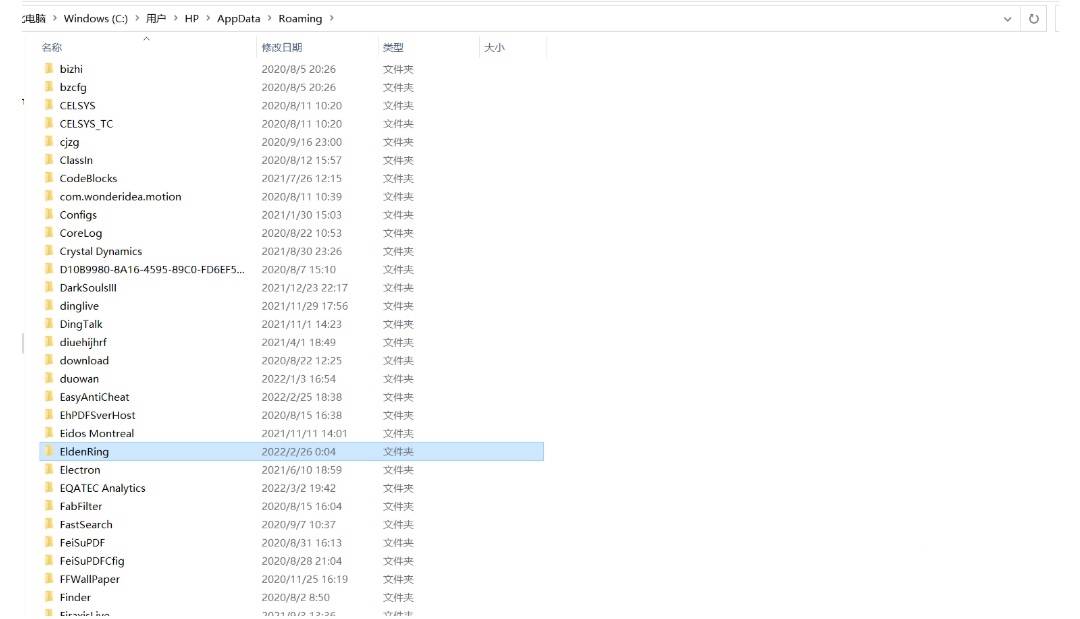Click the Windows (C:) breadcrumb
The height and width of the screenshot is (619, 1080).
[96, 19]
